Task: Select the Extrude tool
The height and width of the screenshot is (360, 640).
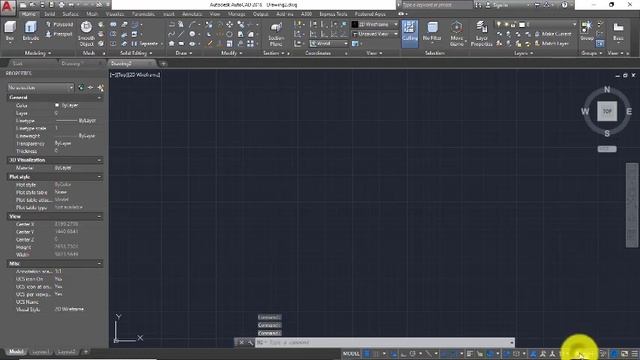Action: point(31,31)
